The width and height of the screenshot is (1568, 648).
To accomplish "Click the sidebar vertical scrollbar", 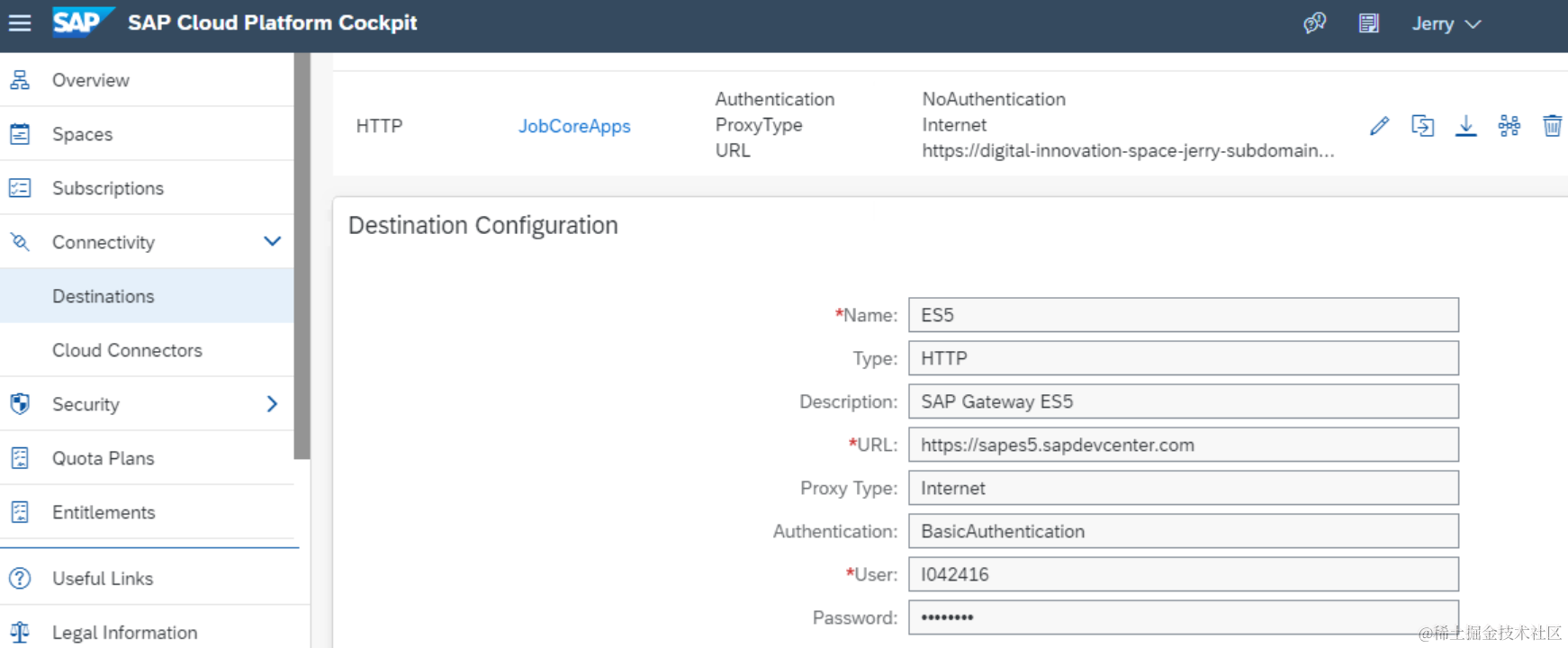I will [302, 256].
